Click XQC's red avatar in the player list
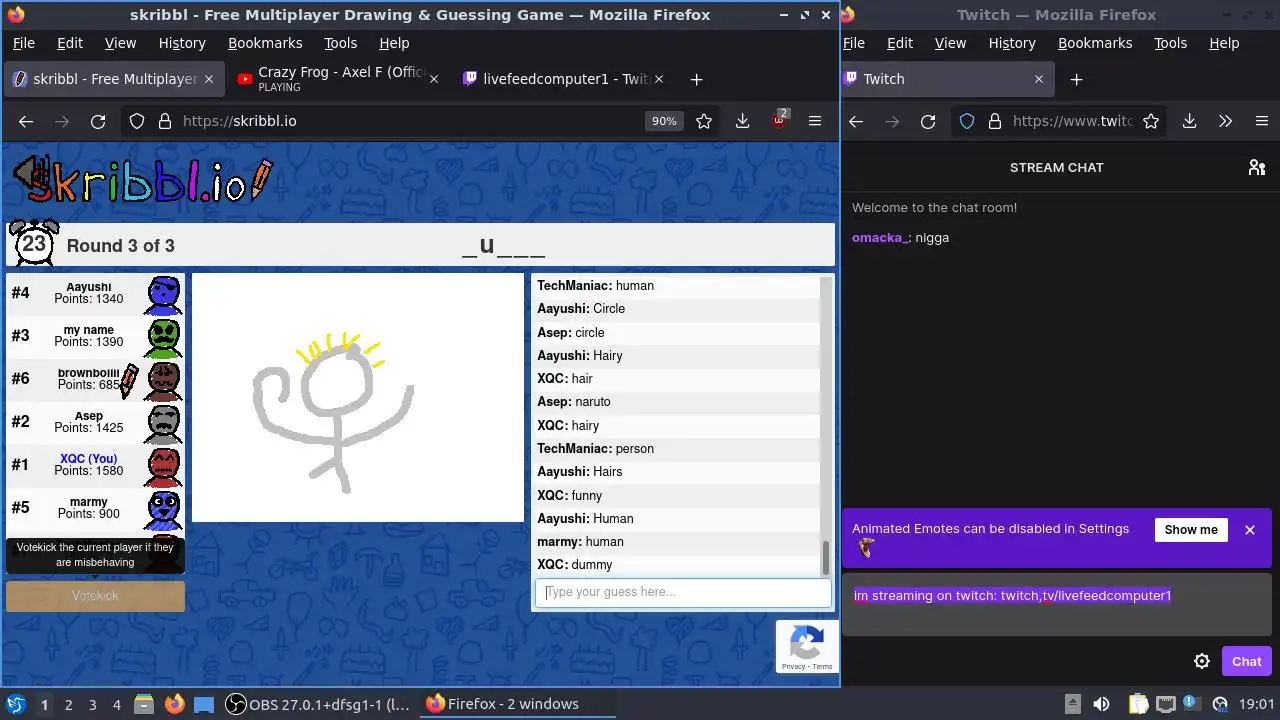Image resolution: width=1280 pixels, height=720 pixels. tap(164, 466)
